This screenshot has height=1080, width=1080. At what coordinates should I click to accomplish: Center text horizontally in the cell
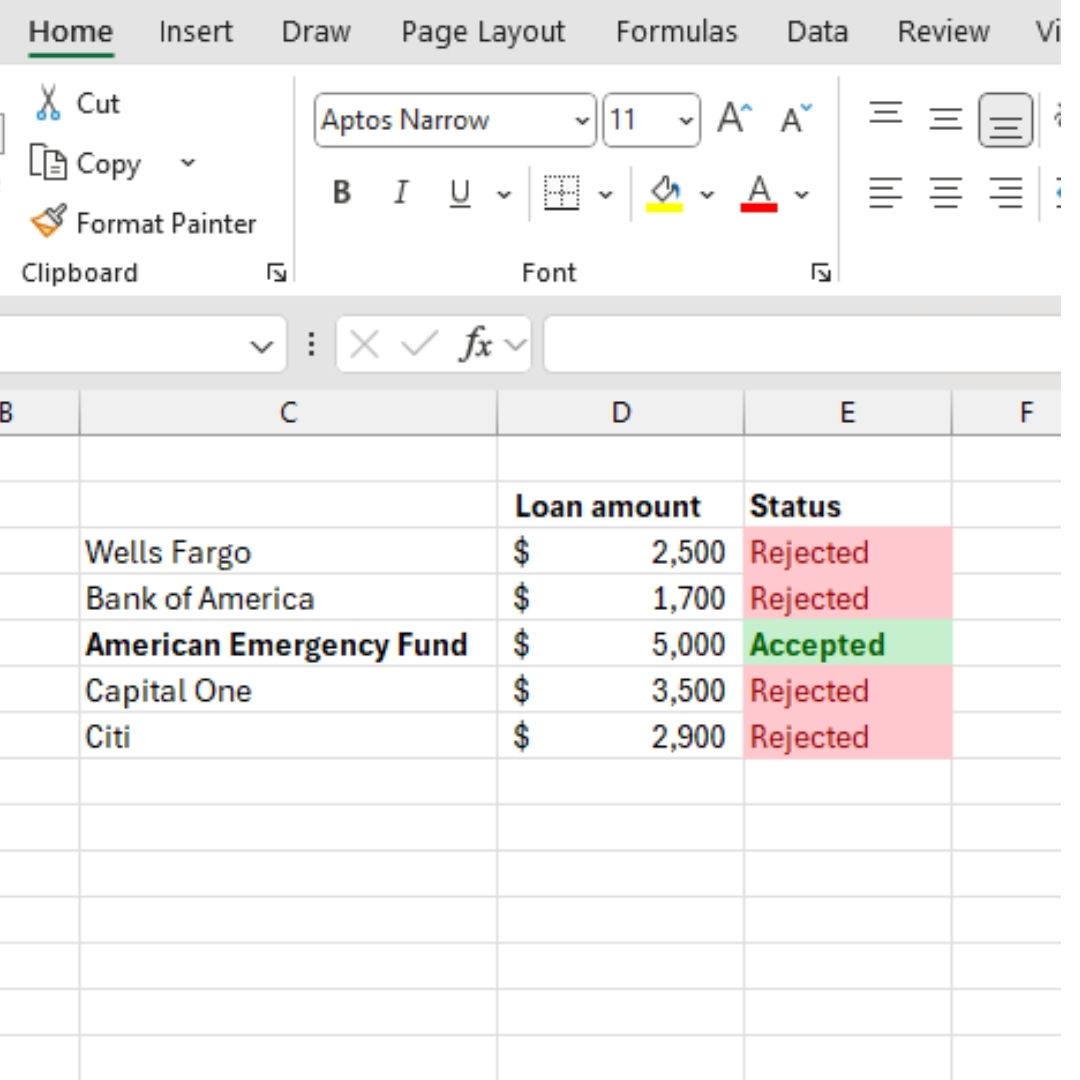click(946, 193)
